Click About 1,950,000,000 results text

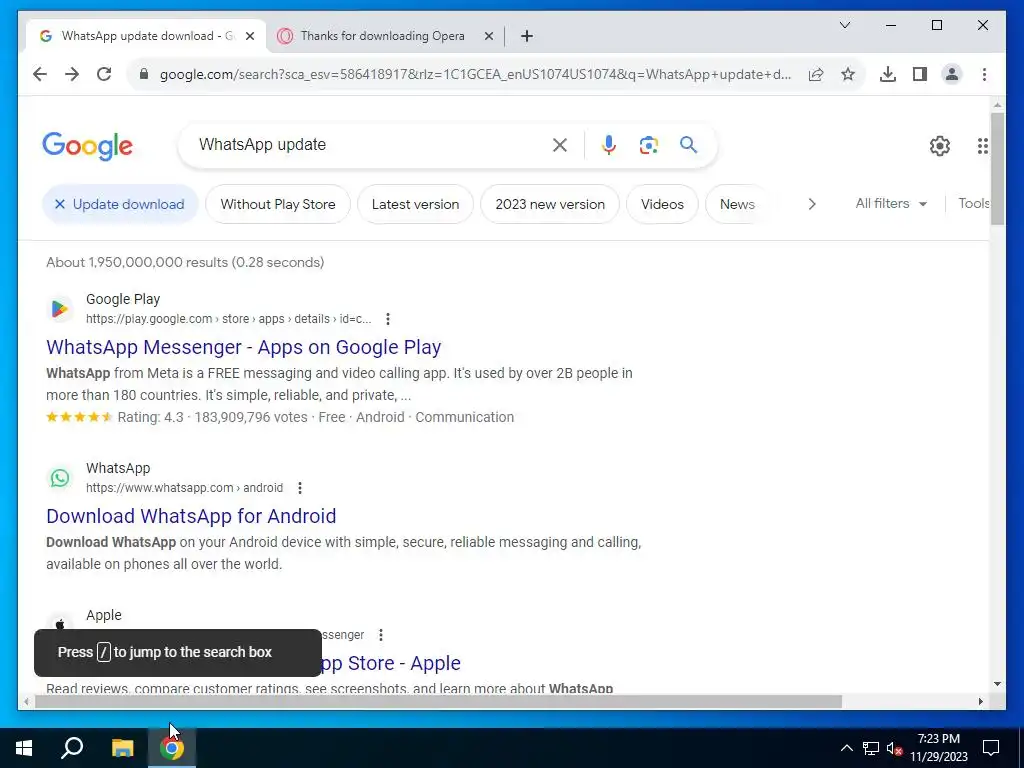pyautogui.click(x=185, y=262)
